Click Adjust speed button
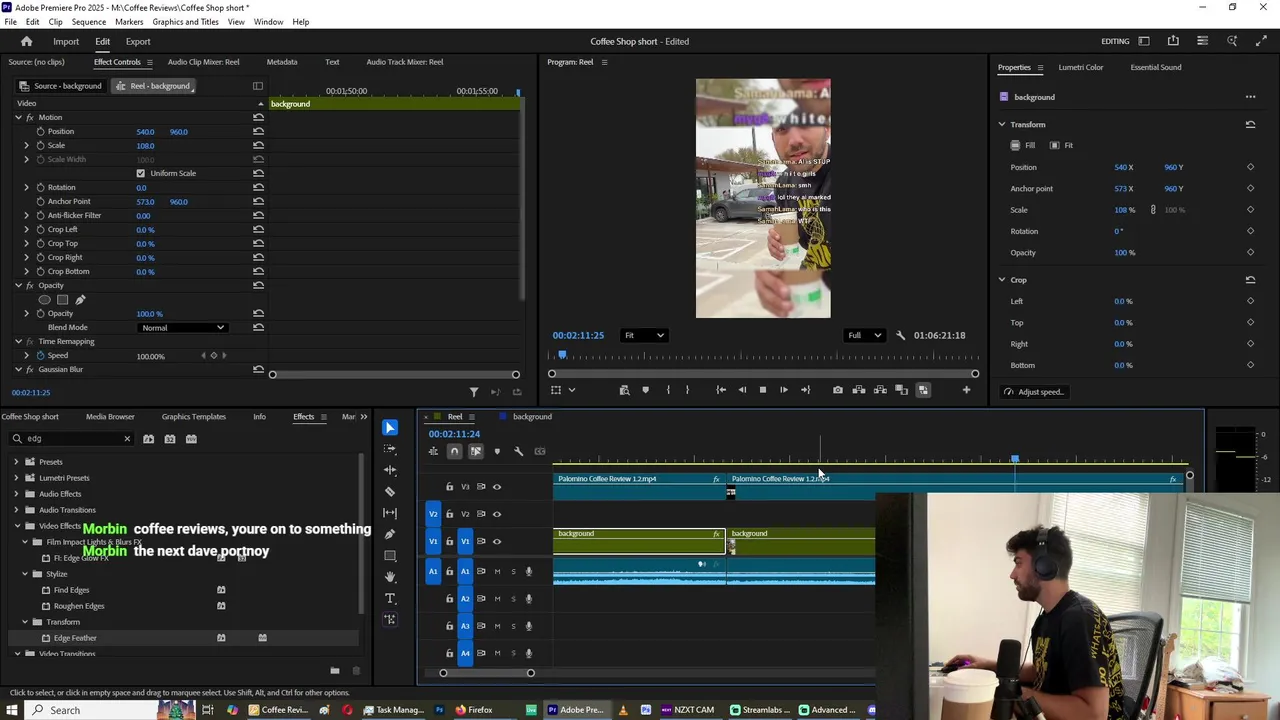The height and width of the screenshot is (720, 1280). click(1034, 392)
